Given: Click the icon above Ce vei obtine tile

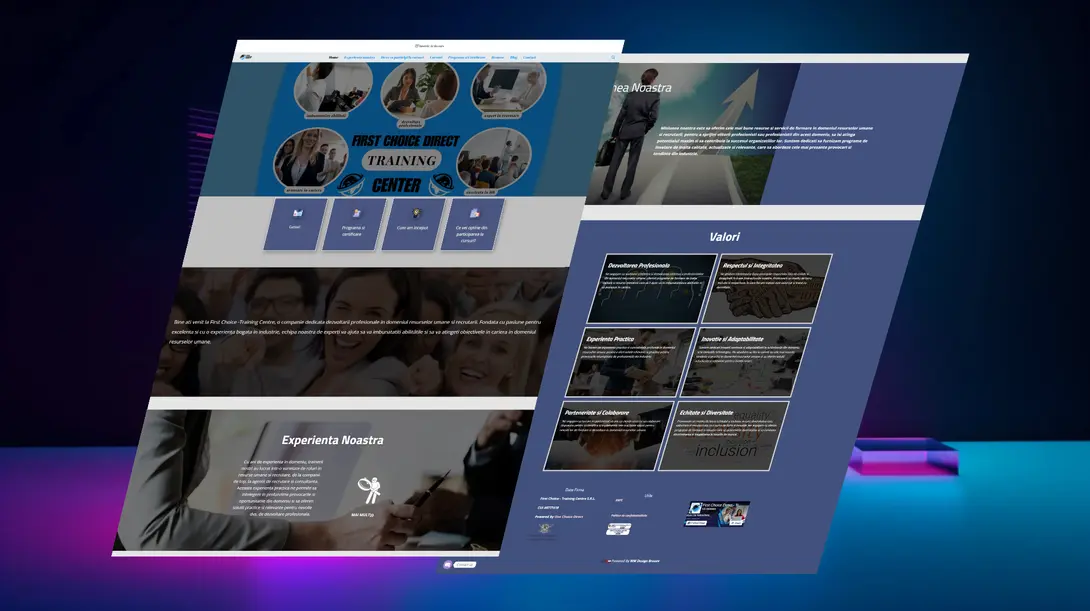Looking at the screenshot, I should [x=475, y=213].
